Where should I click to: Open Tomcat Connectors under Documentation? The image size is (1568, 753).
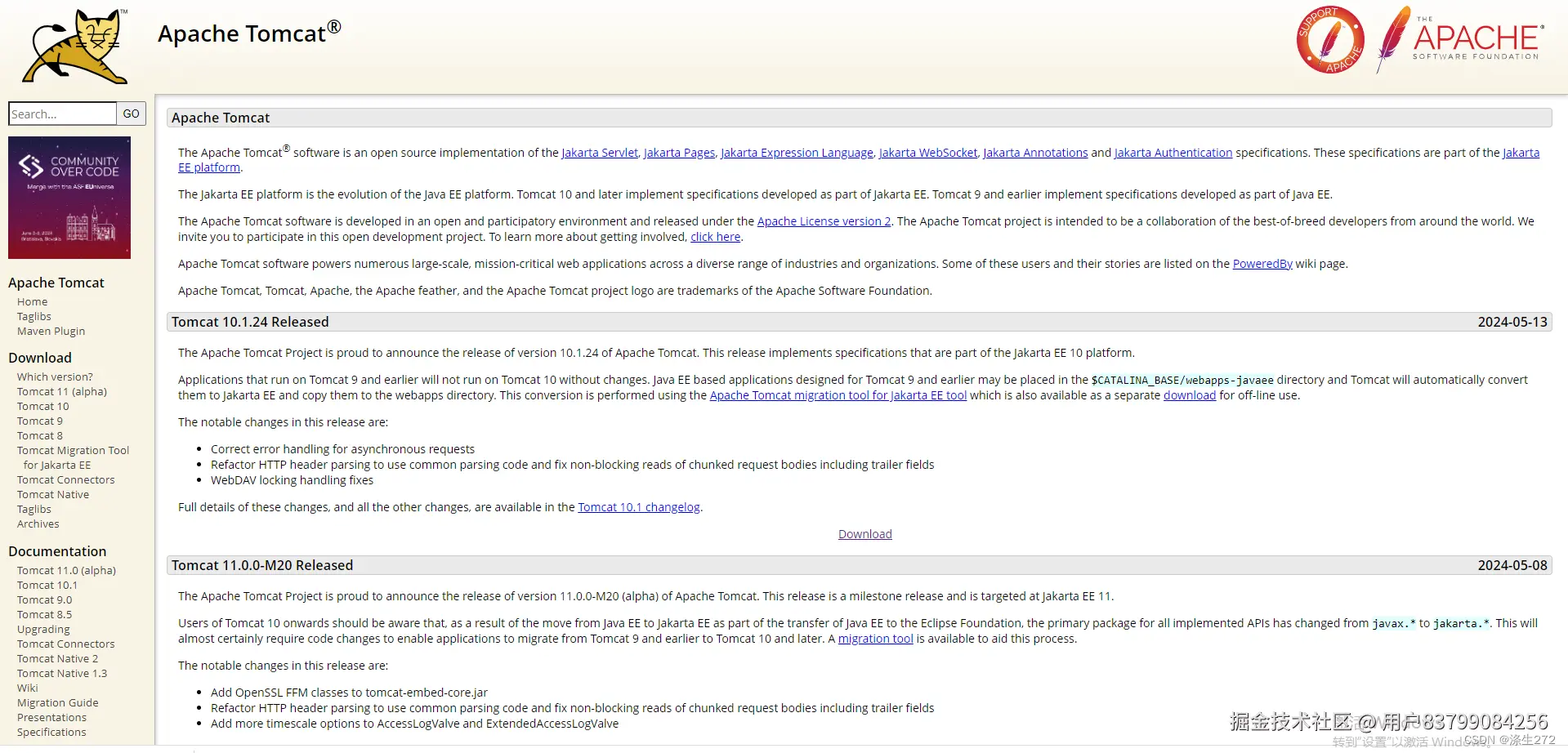coord(65,644)
